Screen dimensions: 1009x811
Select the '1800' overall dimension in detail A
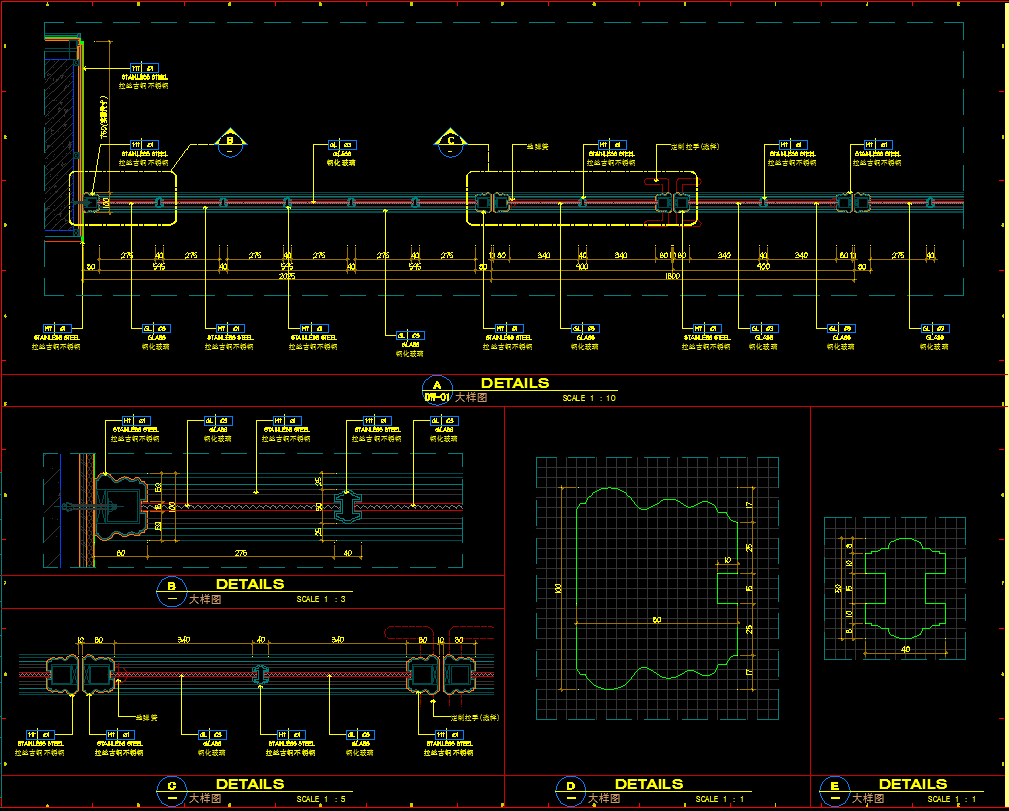pos(672,276)
